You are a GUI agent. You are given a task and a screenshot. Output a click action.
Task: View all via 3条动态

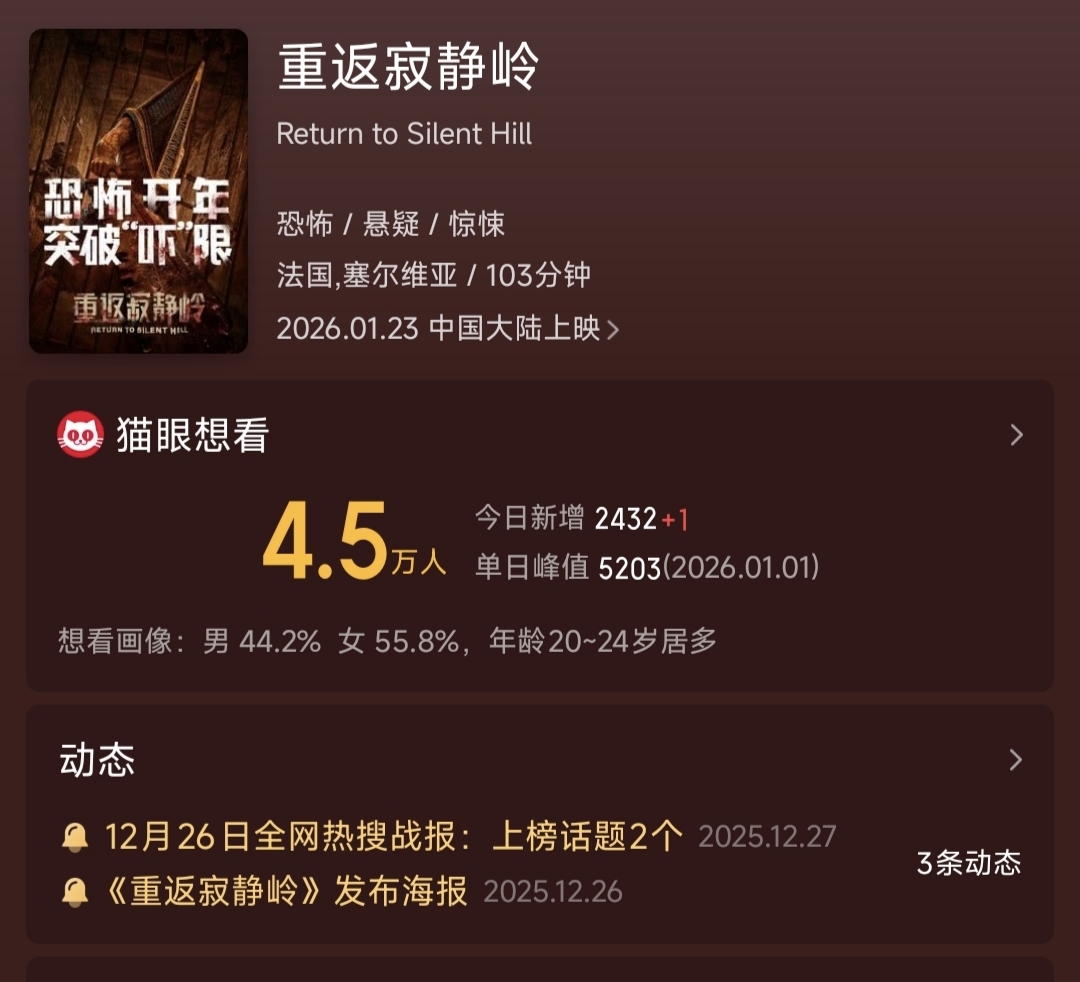click(x=968, y=863)
